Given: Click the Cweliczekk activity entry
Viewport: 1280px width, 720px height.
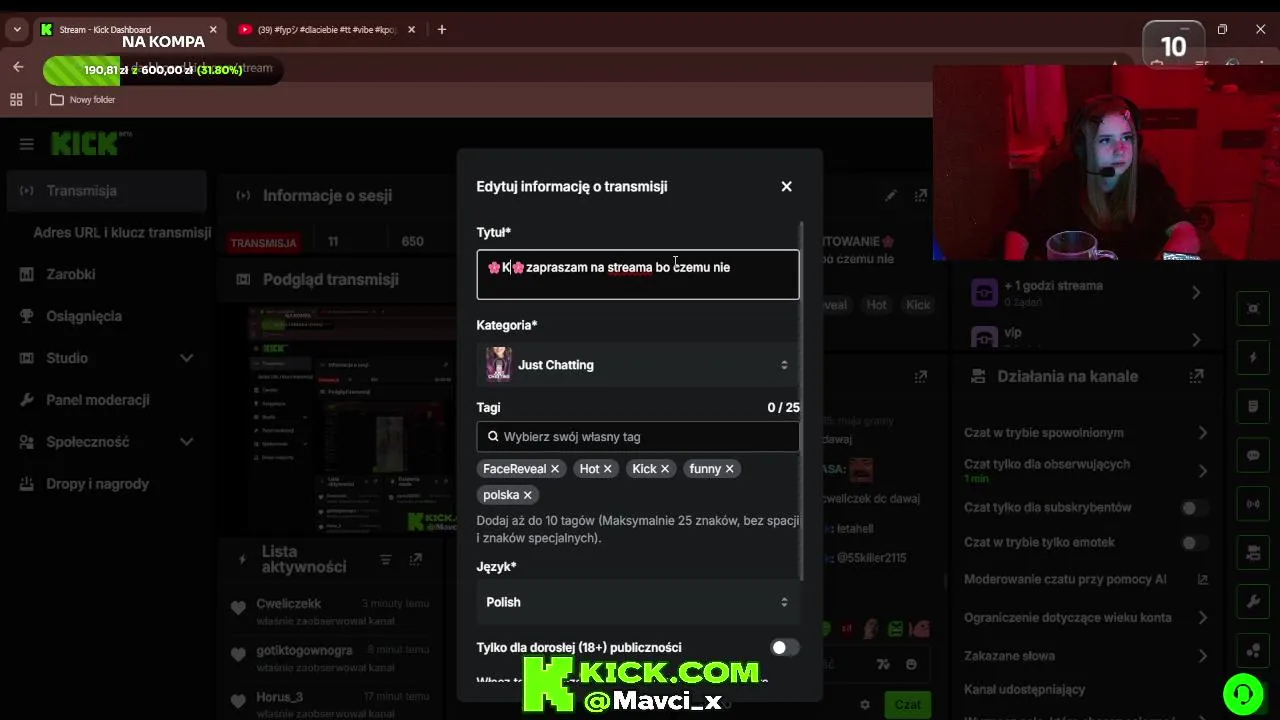Looking at the screenshot, I should point(330,612).
